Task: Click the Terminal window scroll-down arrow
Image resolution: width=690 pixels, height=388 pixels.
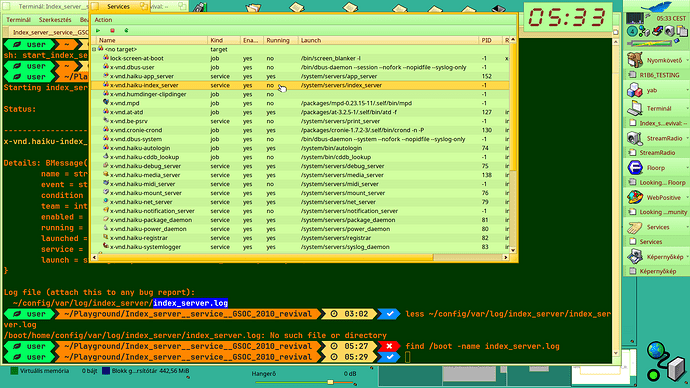Action: click(x=616, y=353)
